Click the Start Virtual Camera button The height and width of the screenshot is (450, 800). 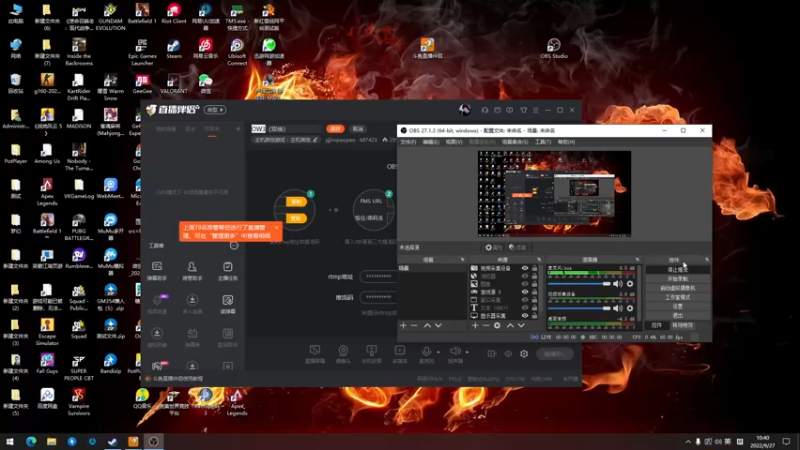pyautogui.click(x=678, y=288)
